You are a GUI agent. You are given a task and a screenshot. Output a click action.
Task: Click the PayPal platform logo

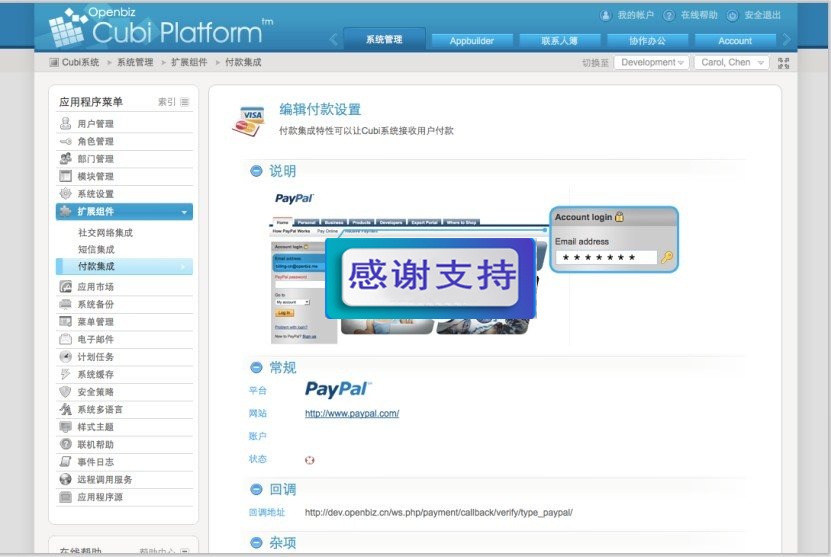[x=338, y=390]
